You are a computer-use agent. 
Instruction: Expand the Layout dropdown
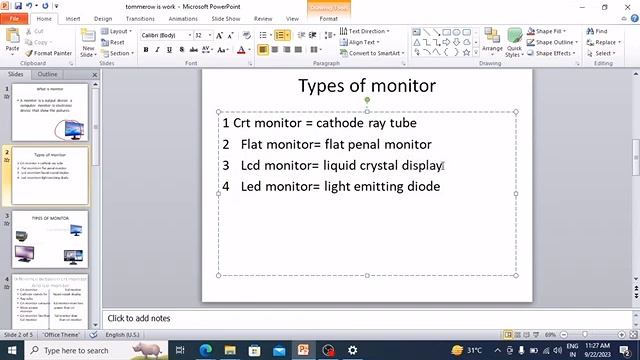(x=117, y=31)
